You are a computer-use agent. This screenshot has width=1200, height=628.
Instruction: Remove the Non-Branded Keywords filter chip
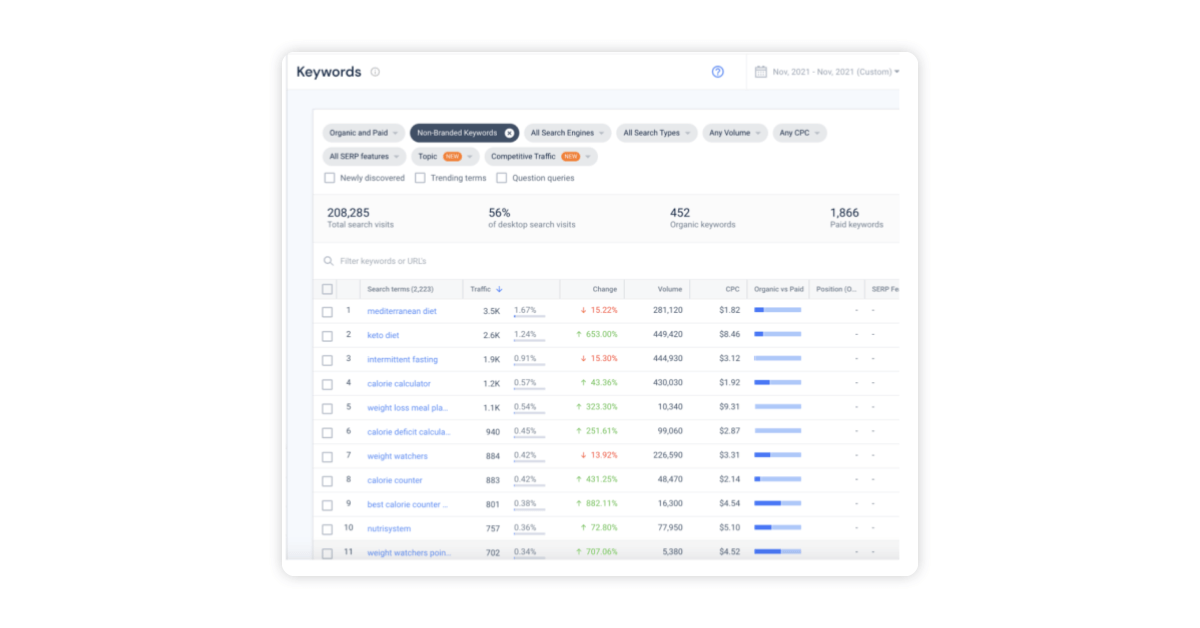click(510, 133)
